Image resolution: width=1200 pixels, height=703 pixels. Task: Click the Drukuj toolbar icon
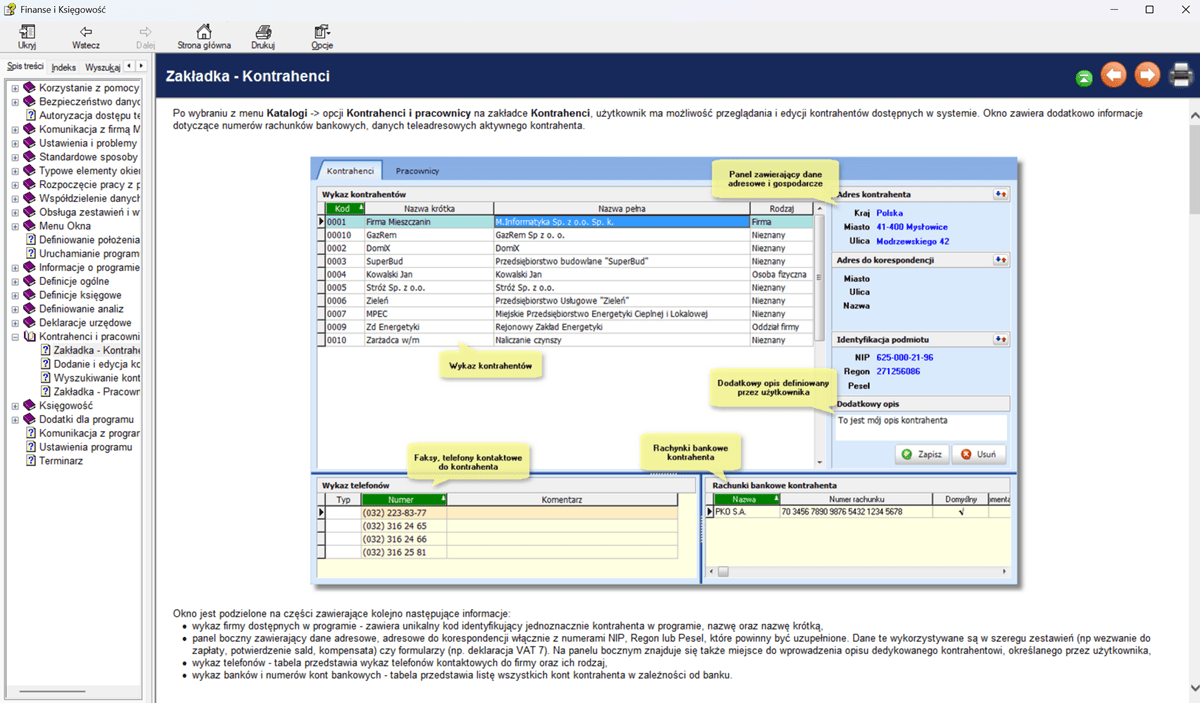click(263, 37)
